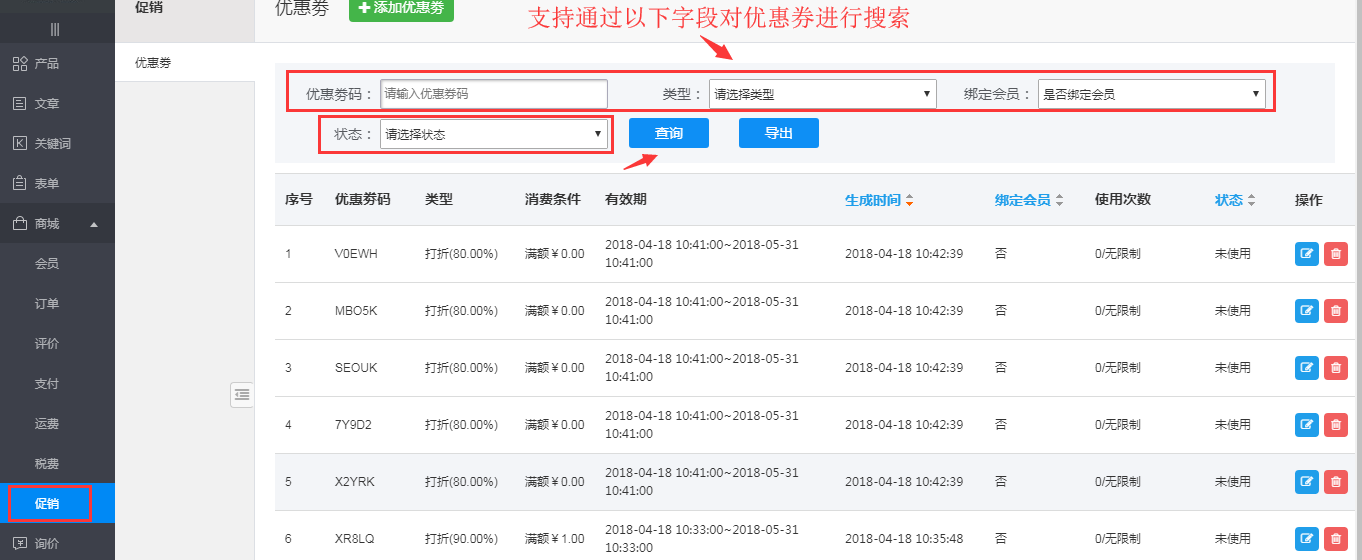Click edit icon for coupon X2YRK

click(x=1307, y=482)
